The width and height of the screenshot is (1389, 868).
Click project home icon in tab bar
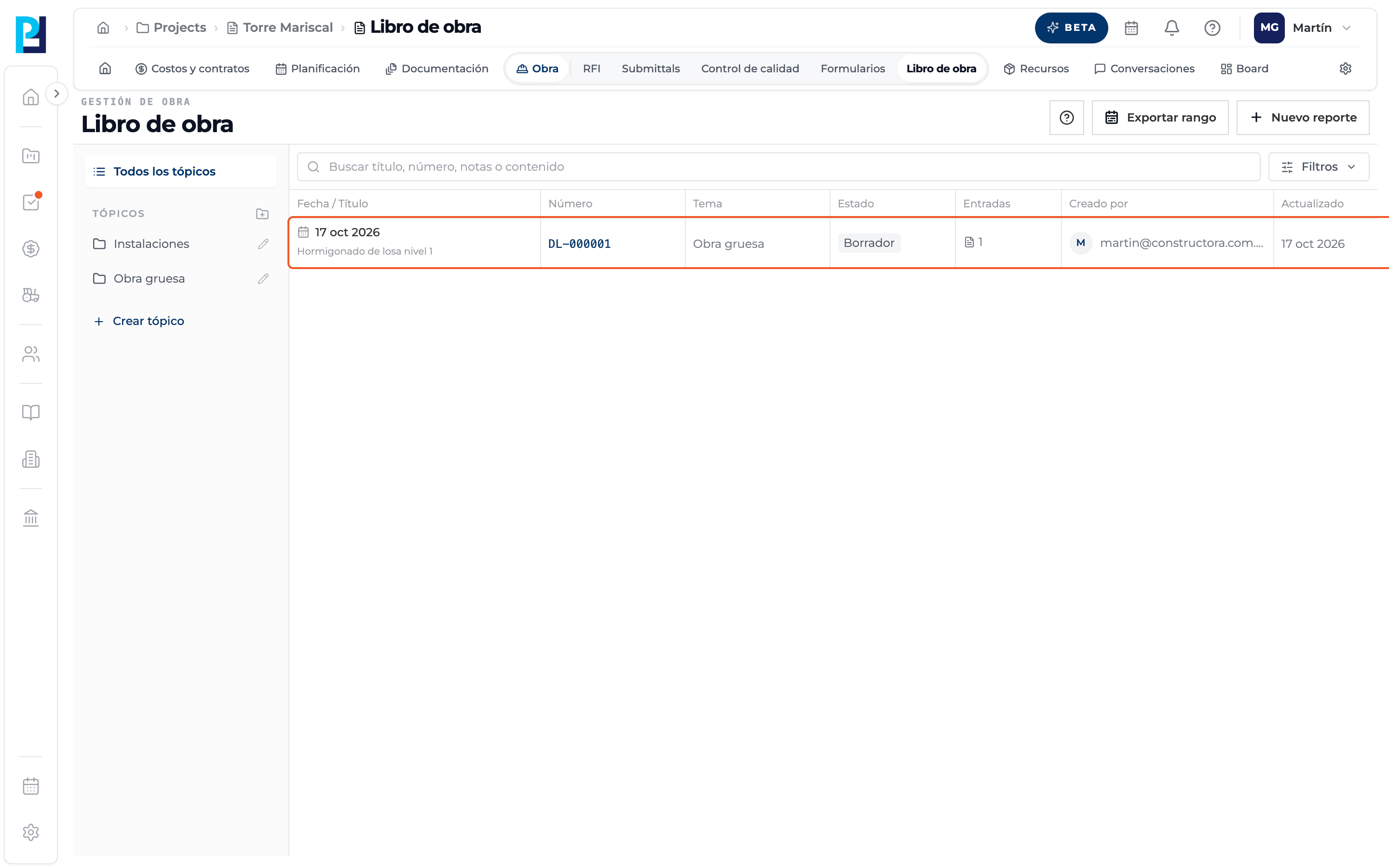[105, 68]
